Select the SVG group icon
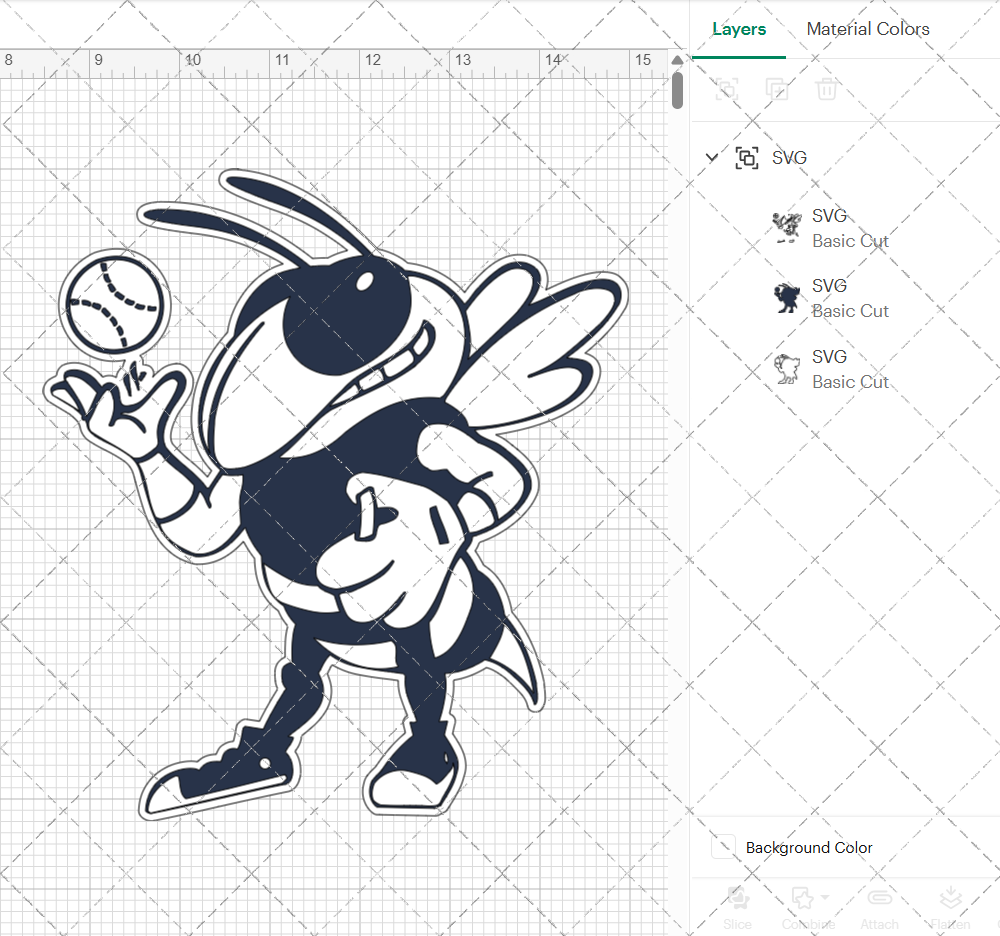The height and width of the screenshot is (936, 1000). coord(747,157)
